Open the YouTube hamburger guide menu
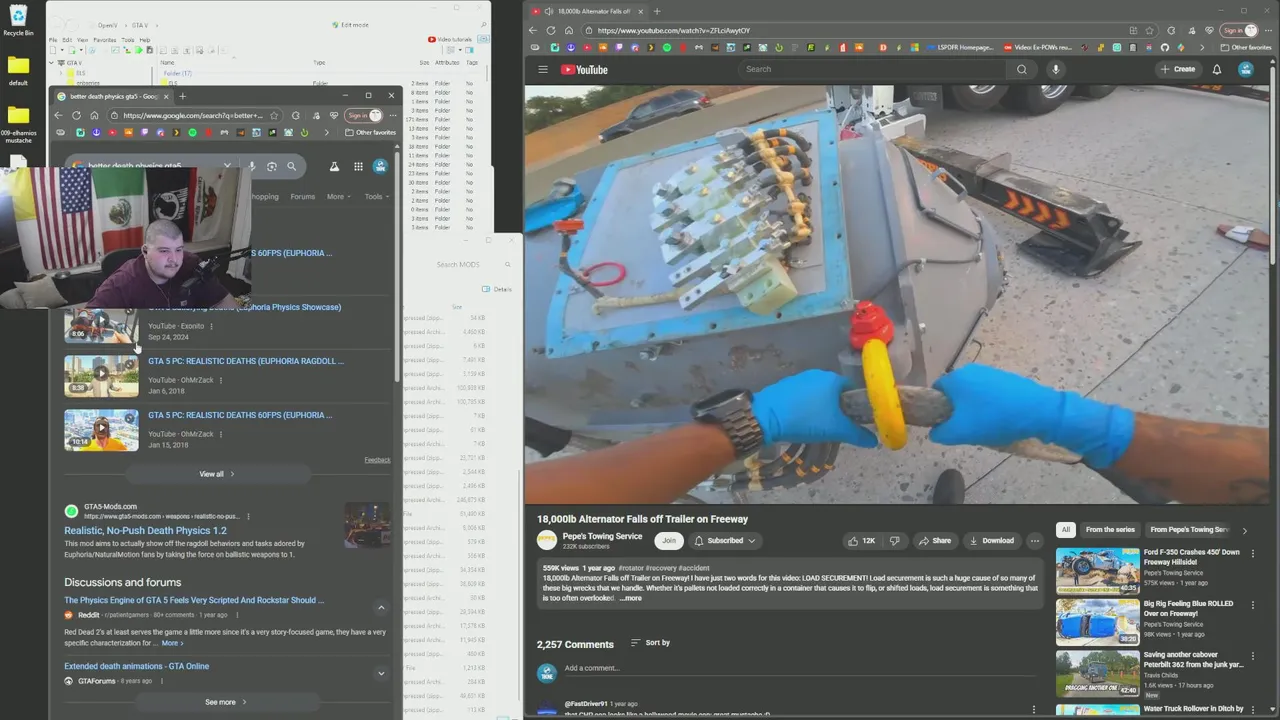 pos(543,69)
